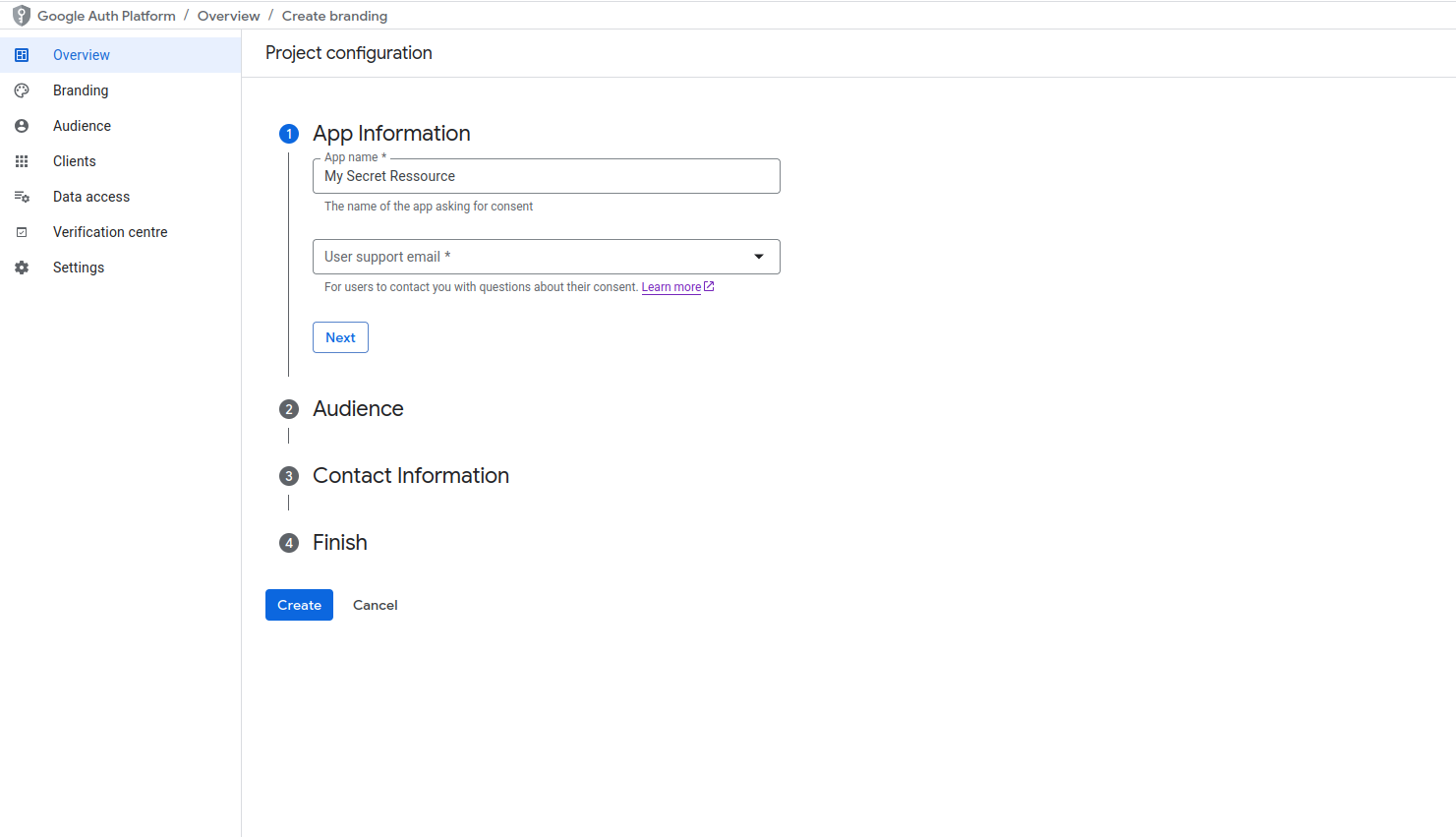Expand the Finish step
This screenshot has width=1456, height=837.
pyautogui.click(x=339, y=543)
